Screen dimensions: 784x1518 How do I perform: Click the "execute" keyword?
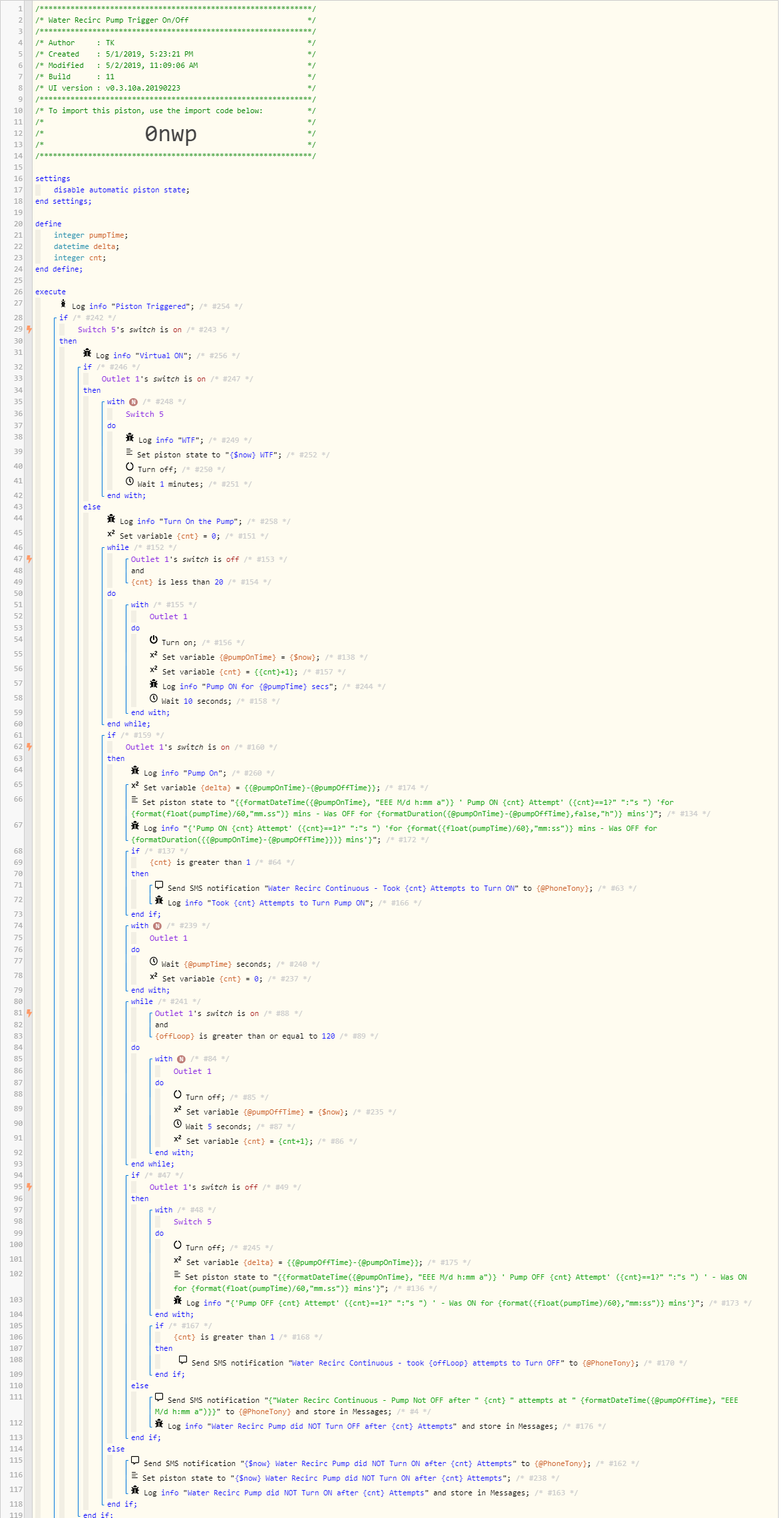51,292
